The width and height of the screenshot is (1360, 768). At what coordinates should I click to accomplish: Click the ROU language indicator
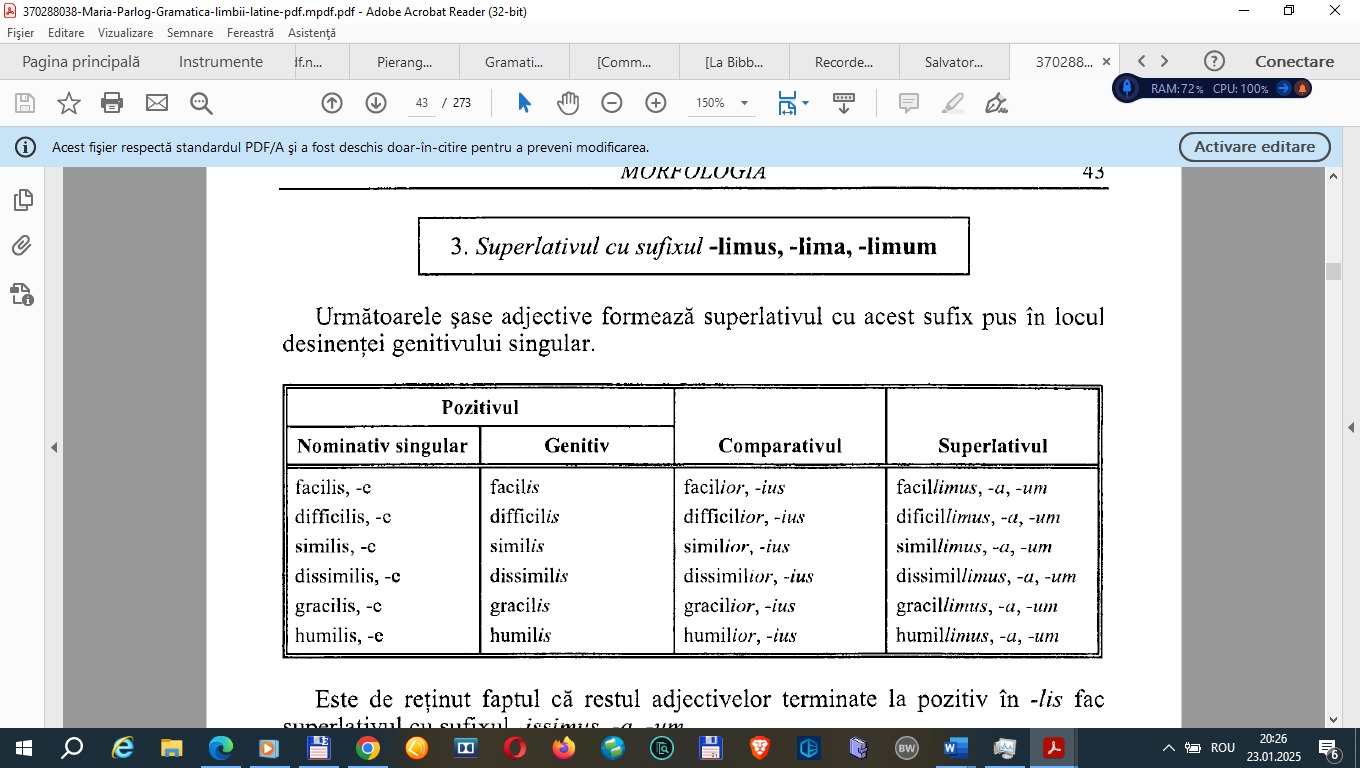tap(1223, 748)
